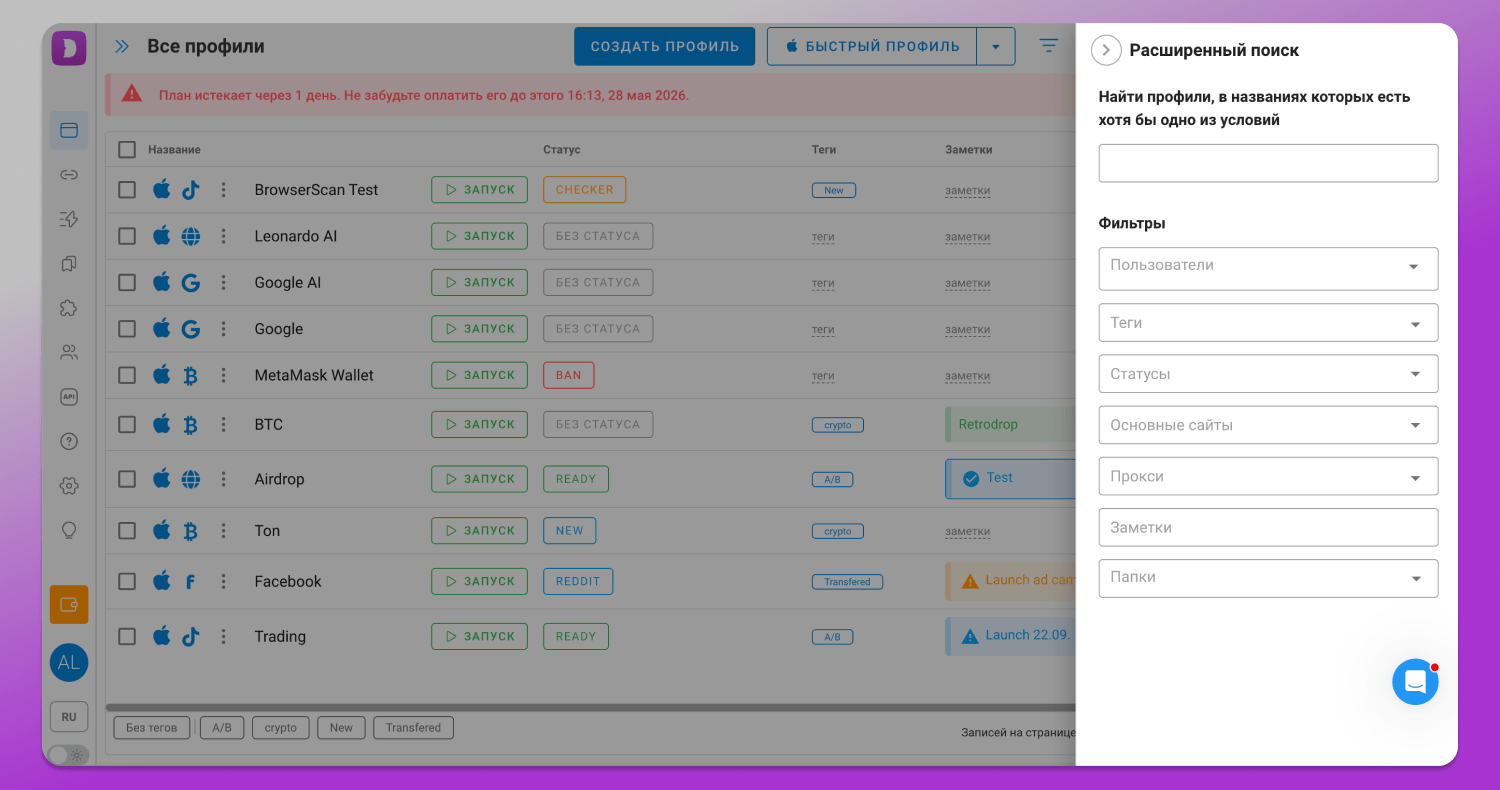
Task: Click Google icon in Google AI row
Action: pos(191,282)
